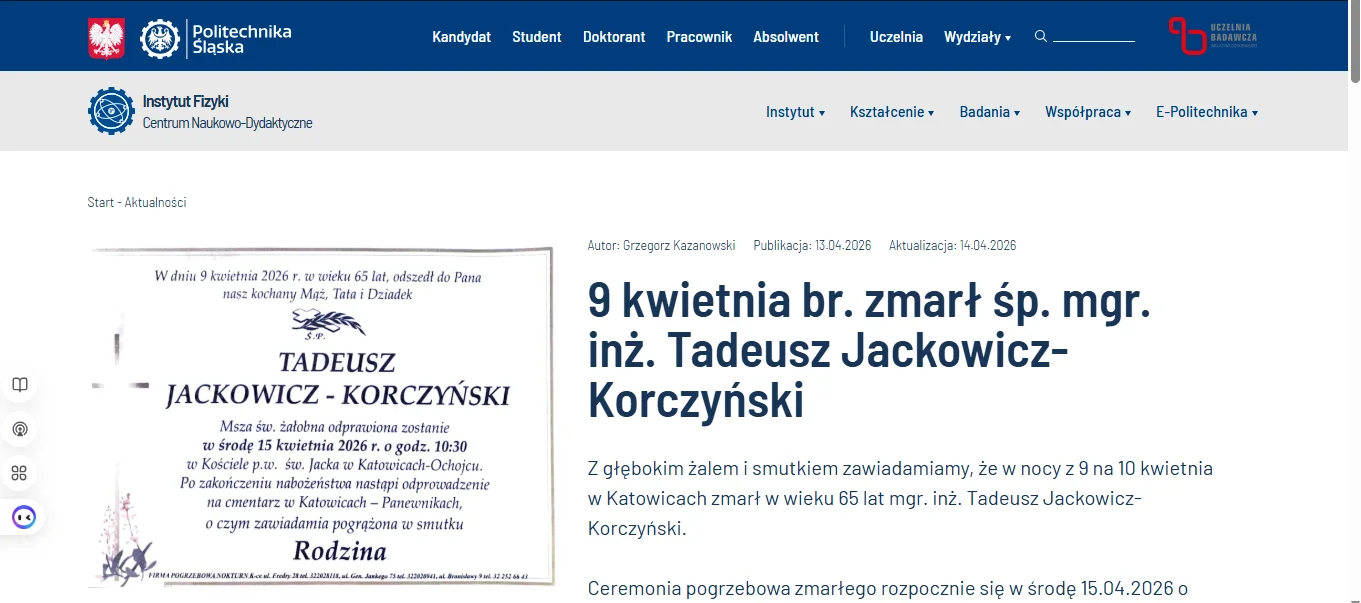The height and width of the screenshot is (603, 1361).
Task: Click the Aktualności breadcrumb link
Action: coord(156,202)
